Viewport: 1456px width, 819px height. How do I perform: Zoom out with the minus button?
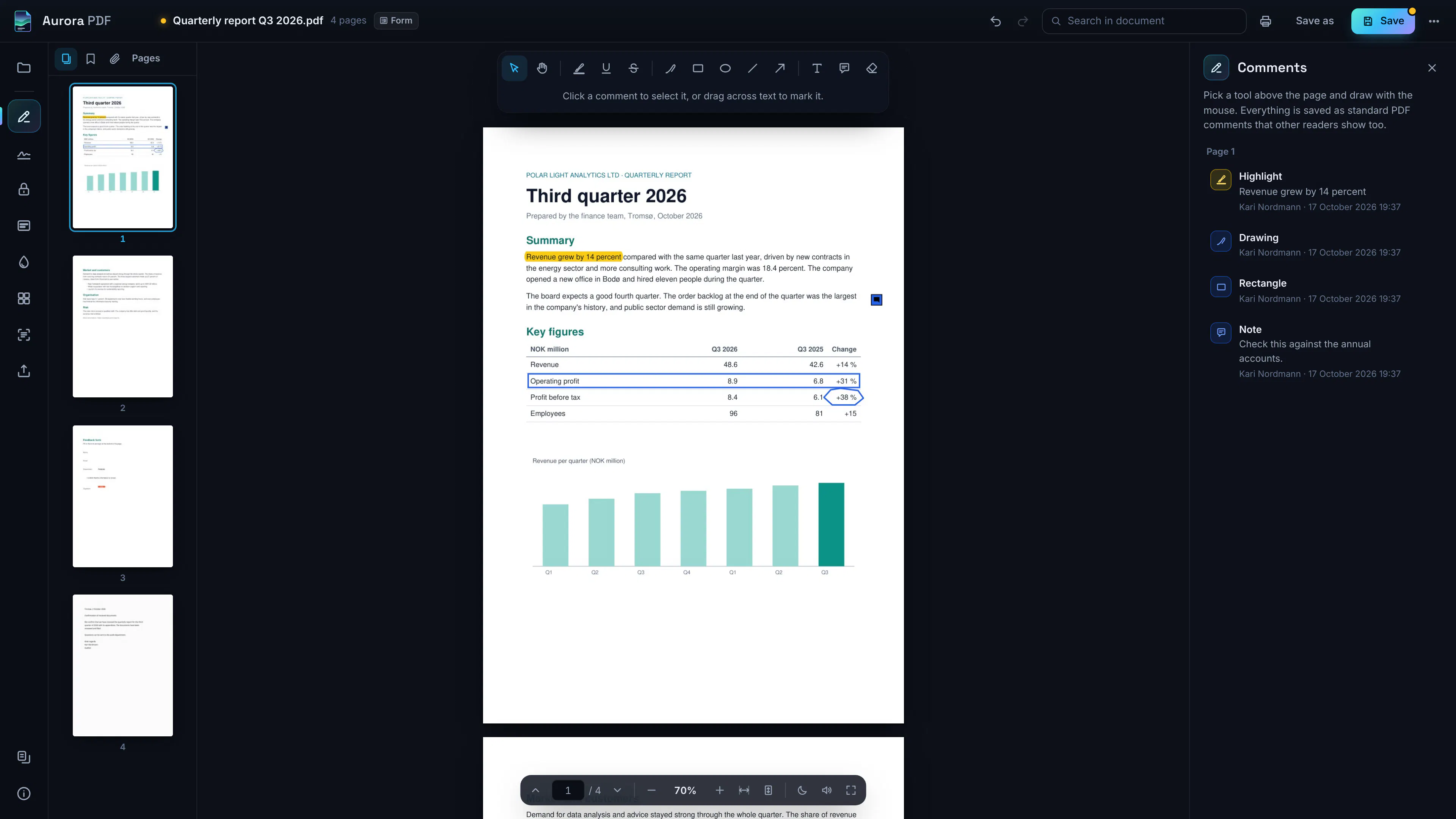[x=651, y=790]
